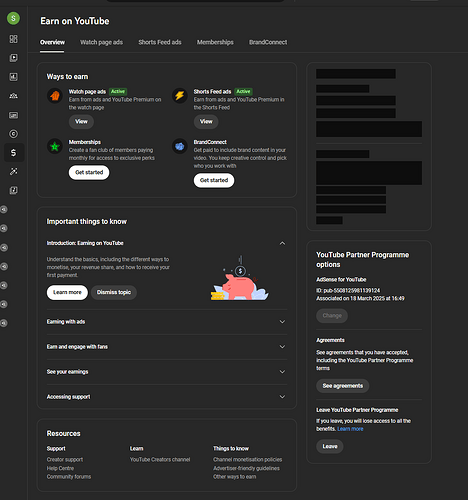Click the Resources heading
This screenshot has width=468, height=500.
(x=63, y=434)
